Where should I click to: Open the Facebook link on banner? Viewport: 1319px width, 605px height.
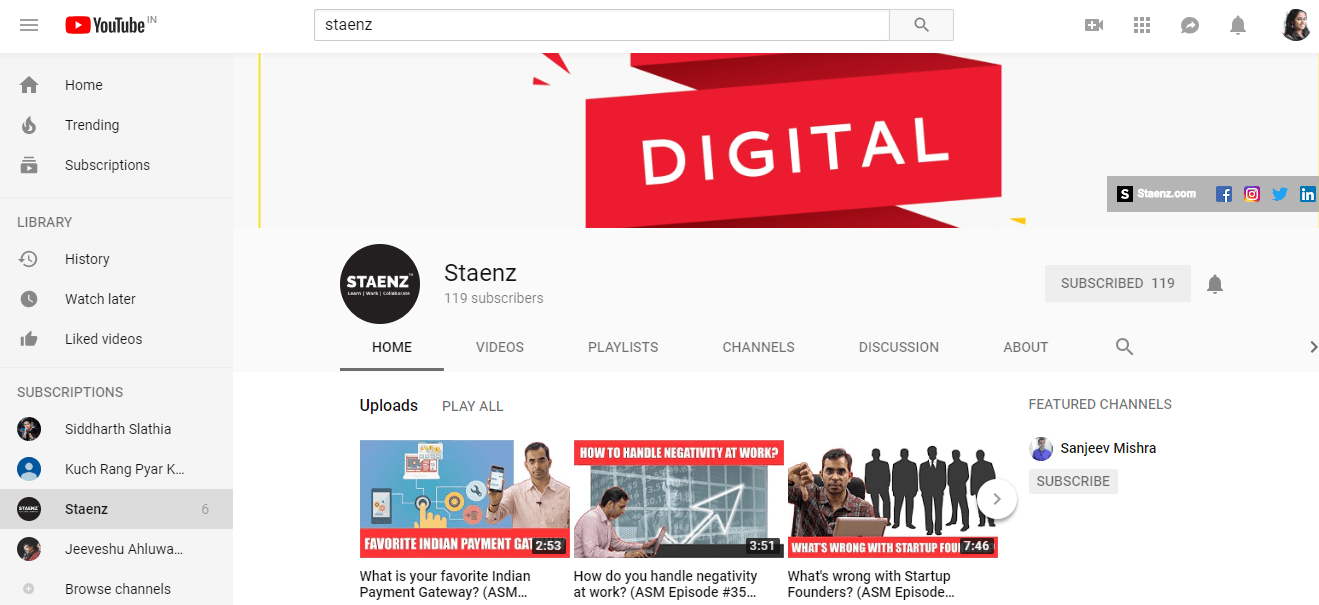[x=1223, y=194]
